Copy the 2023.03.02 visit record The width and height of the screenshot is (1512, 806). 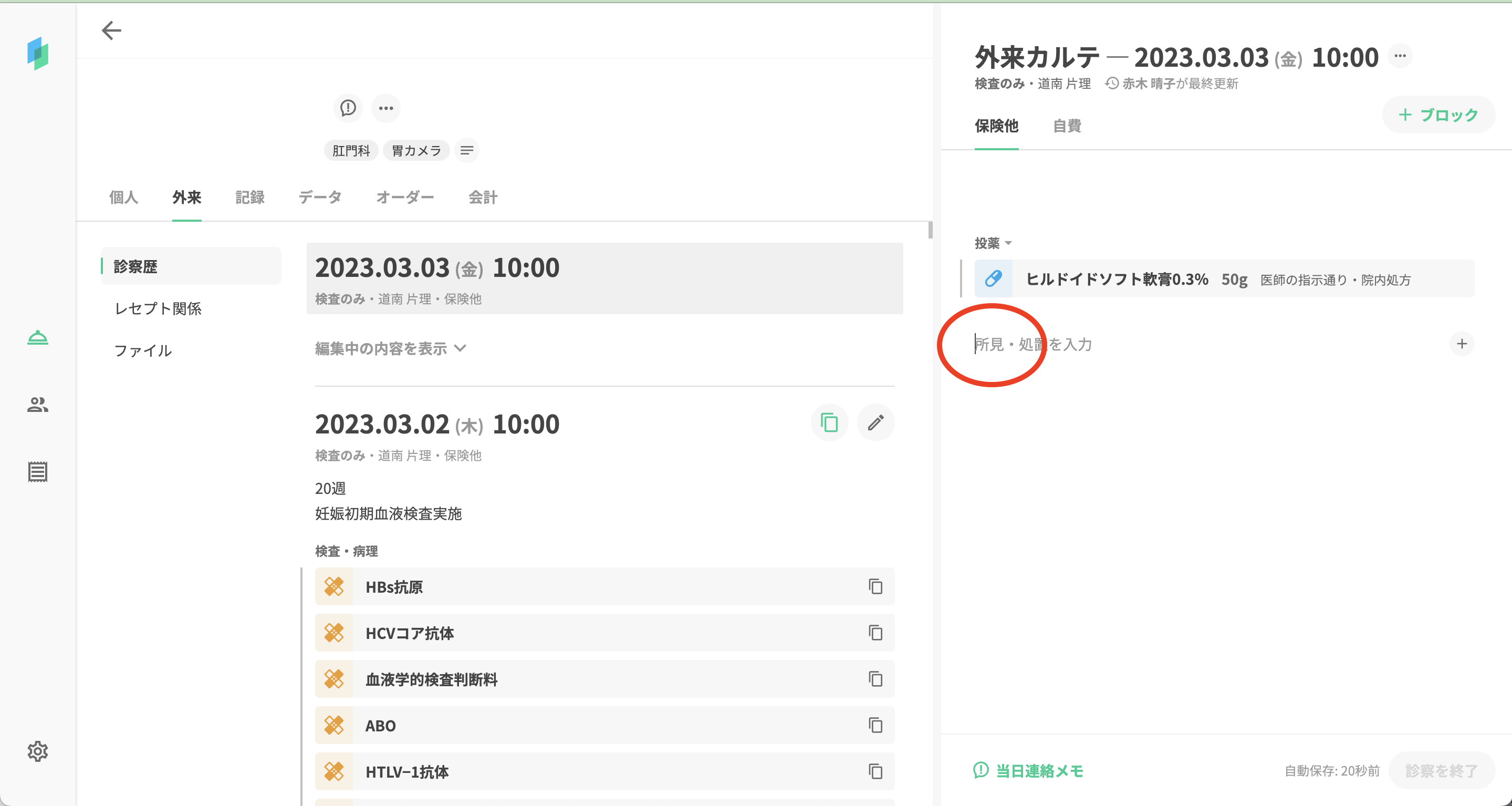click(829, 422)
